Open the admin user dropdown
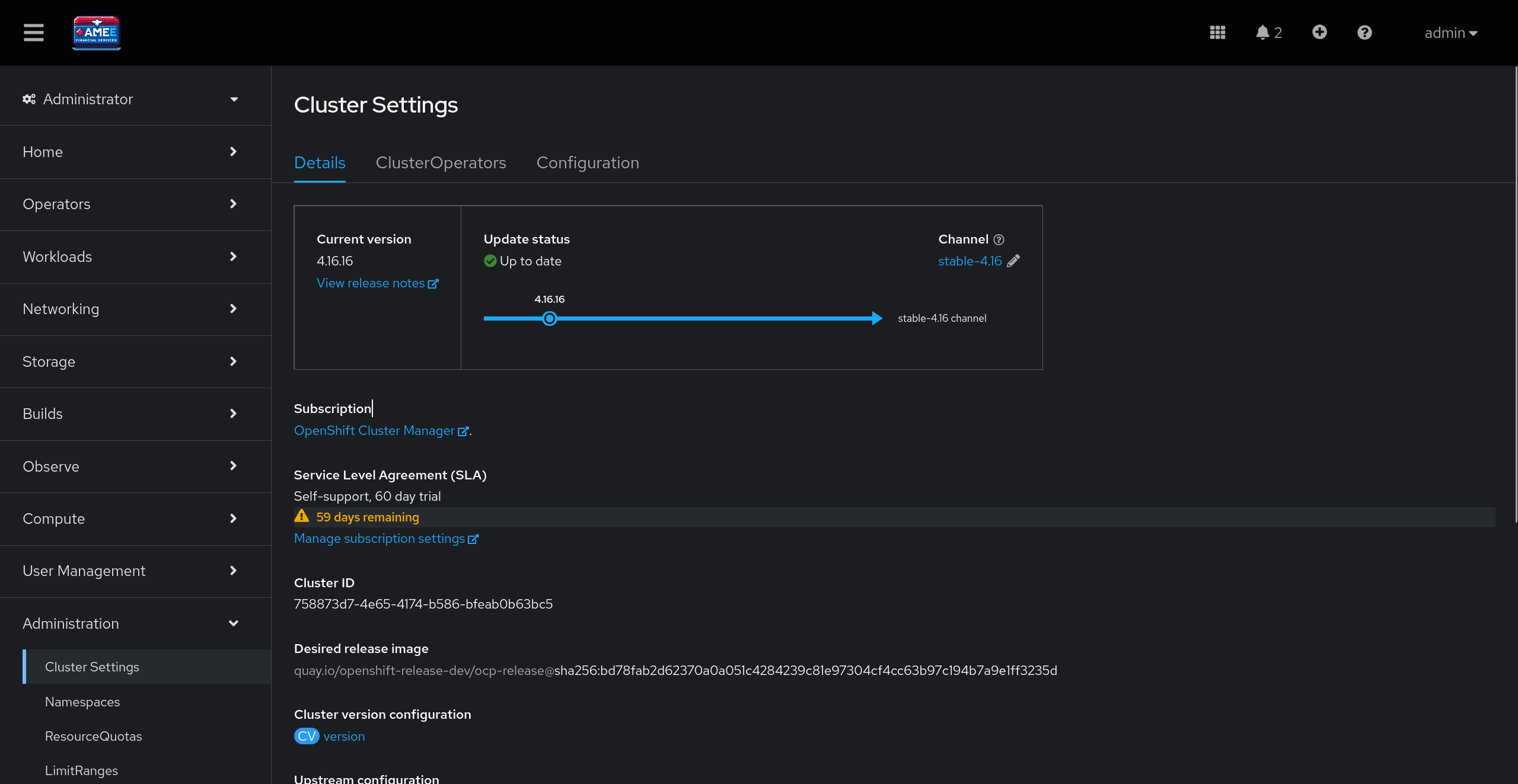The height and width of the screenshot is (784, 1518). click(x=1450, y=33)
